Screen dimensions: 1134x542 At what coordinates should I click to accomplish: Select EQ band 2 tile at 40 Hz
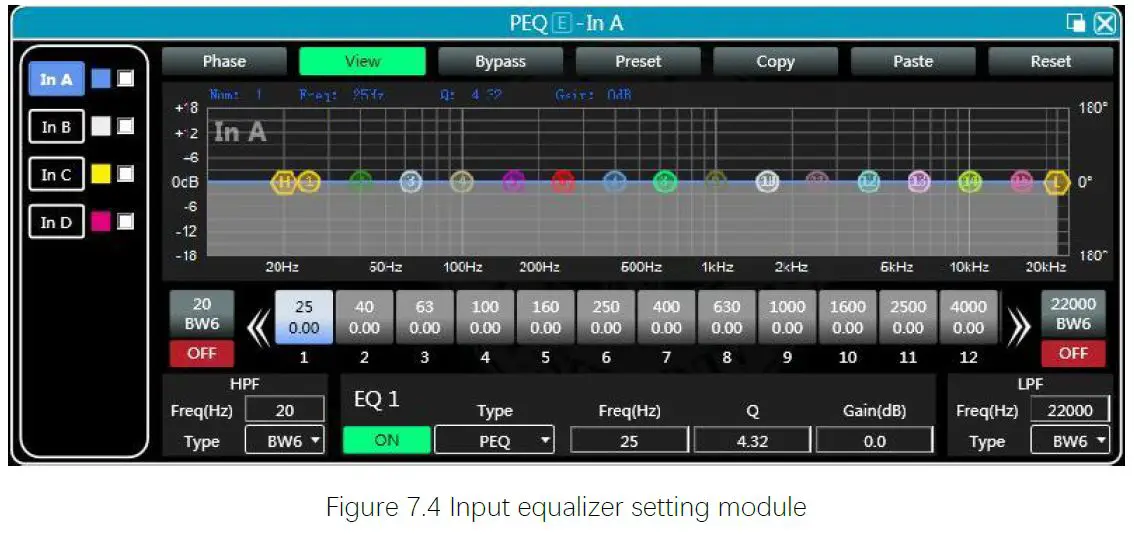tap(364, 317)
